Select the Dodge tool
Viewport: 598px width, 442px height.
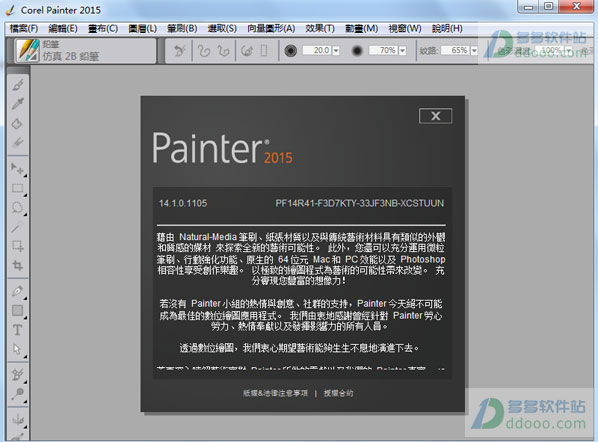click(x=18, y=394)
